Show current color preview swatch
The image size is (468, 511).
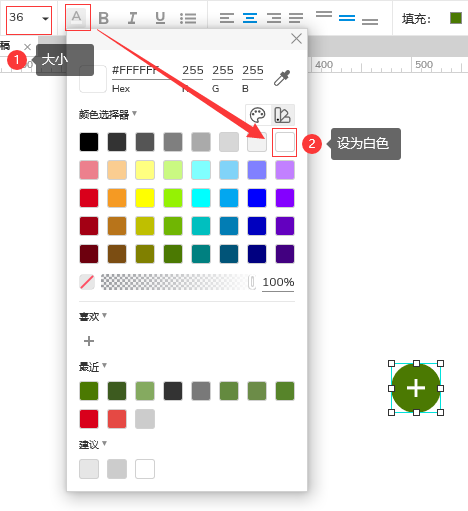[93, 79]
